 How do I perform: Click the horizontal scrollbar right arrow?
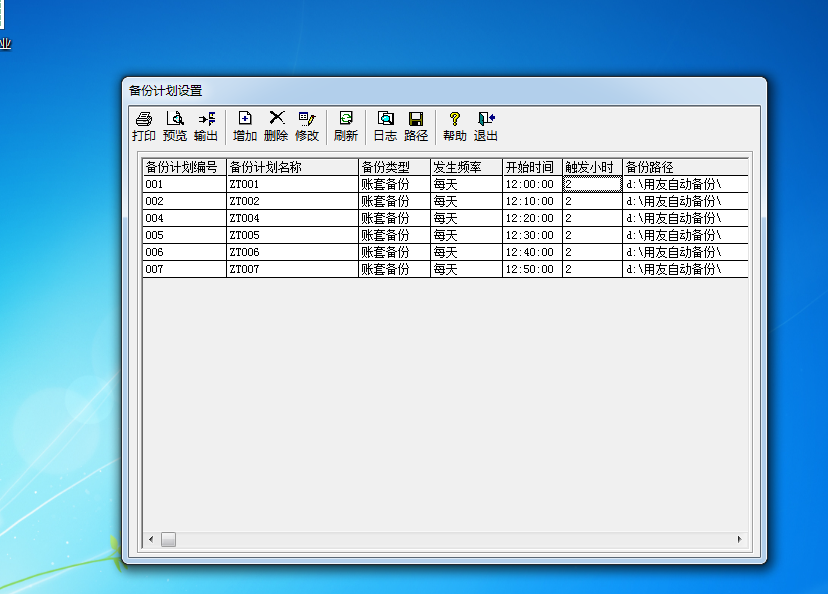739,539
